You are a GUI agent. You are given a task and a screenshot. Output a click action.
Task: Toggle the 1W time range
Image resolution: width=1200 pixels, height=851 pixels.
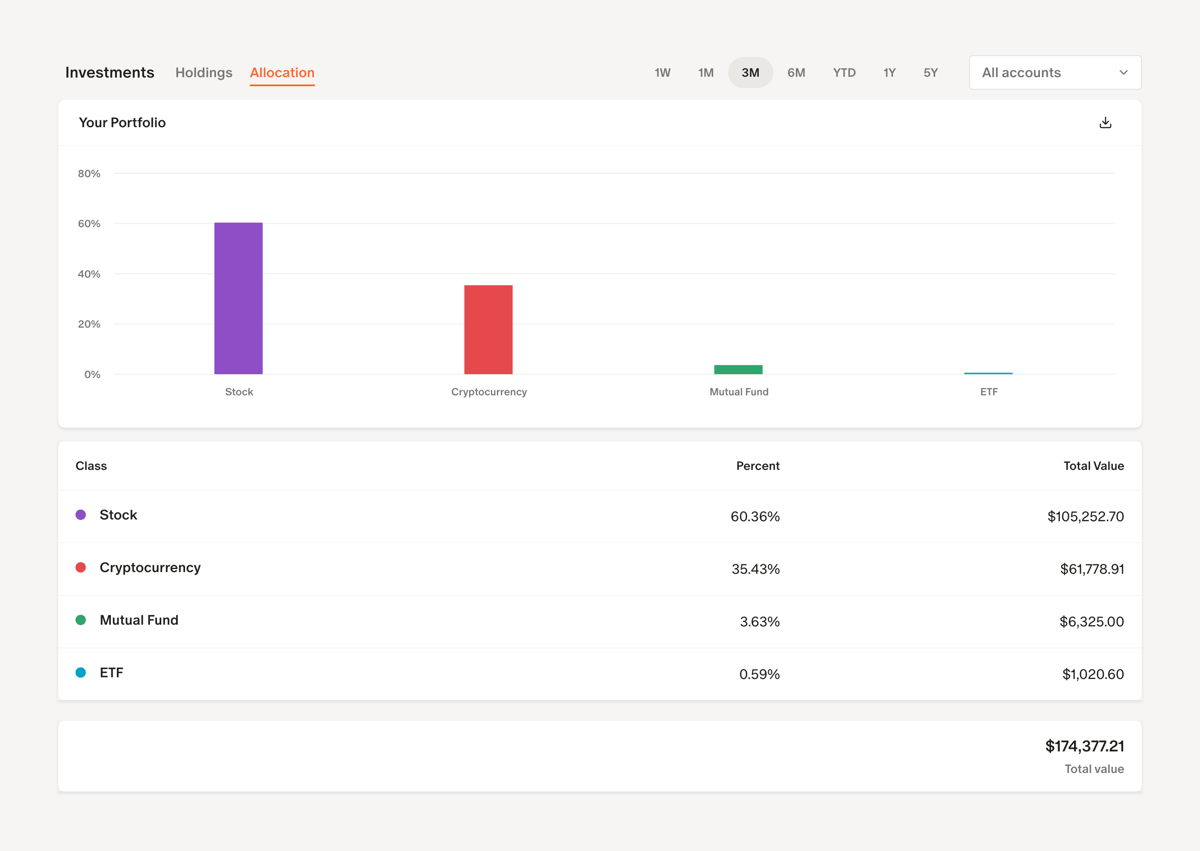point(662,72)
